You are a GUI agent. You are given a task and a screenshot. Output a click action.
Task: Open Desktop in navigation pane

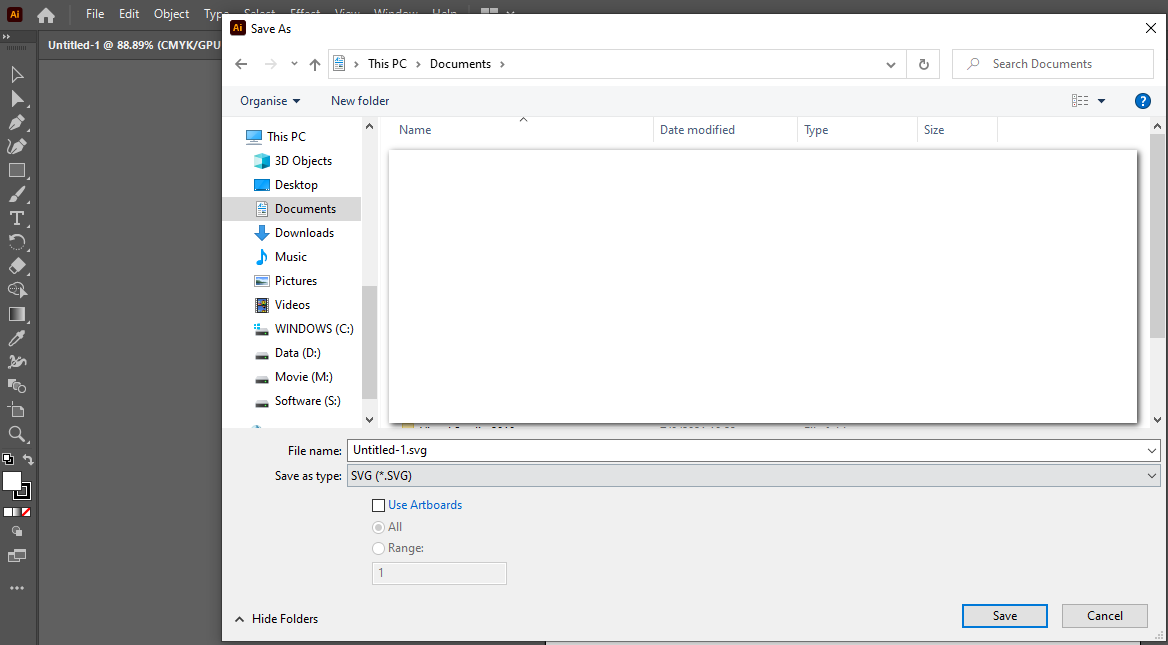coord(296,185)
